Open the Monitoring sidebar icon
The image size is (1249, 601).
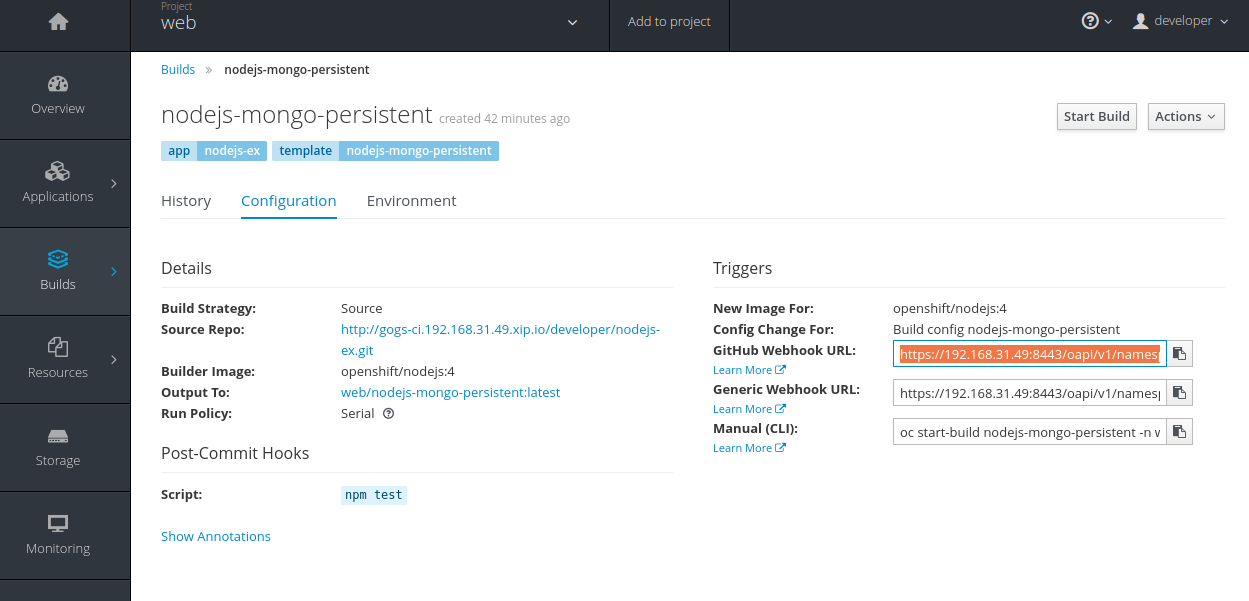[x=58, y=524]
